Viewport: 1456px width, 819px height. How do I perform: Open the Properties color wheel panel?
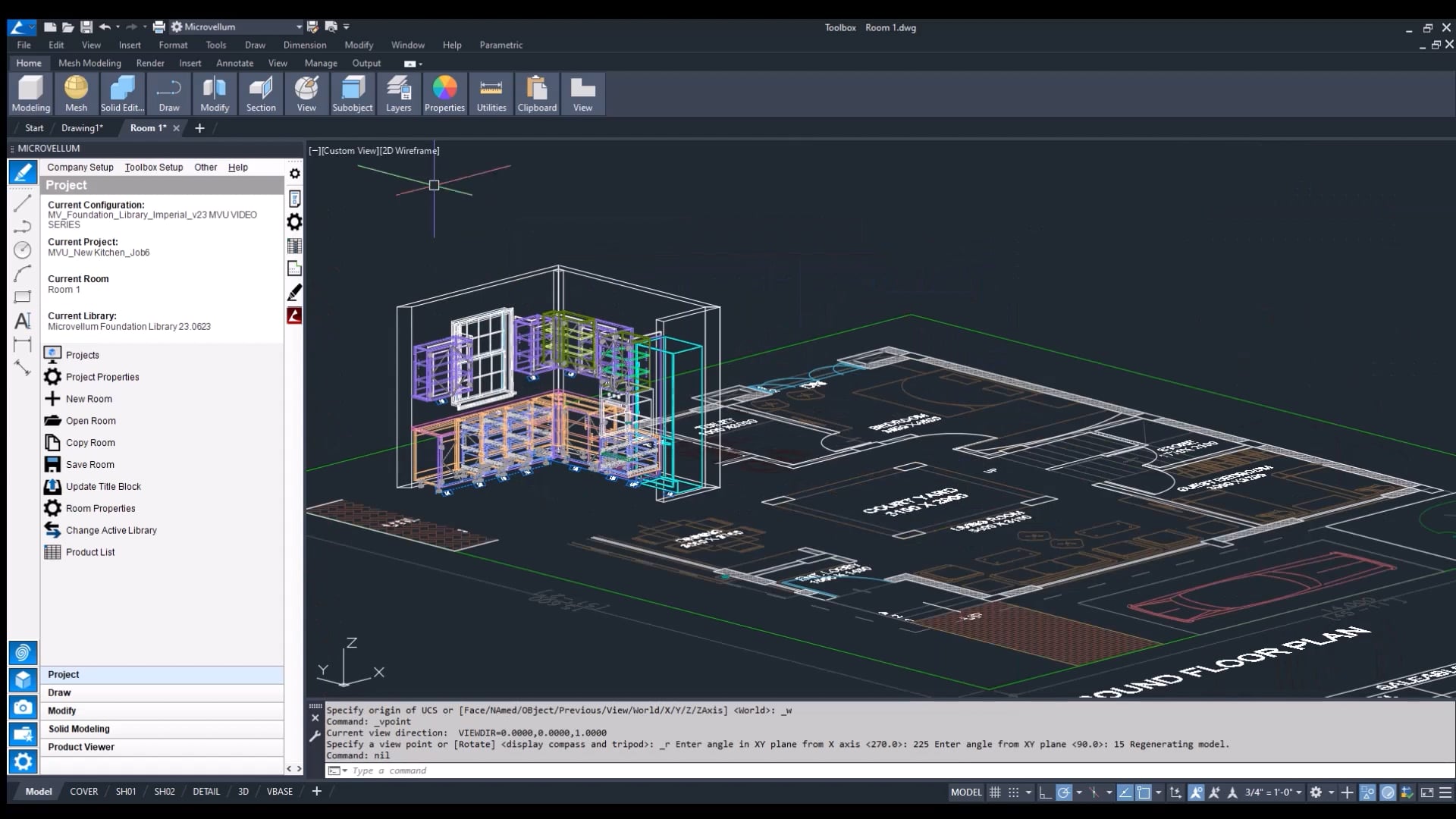point(444,94)
